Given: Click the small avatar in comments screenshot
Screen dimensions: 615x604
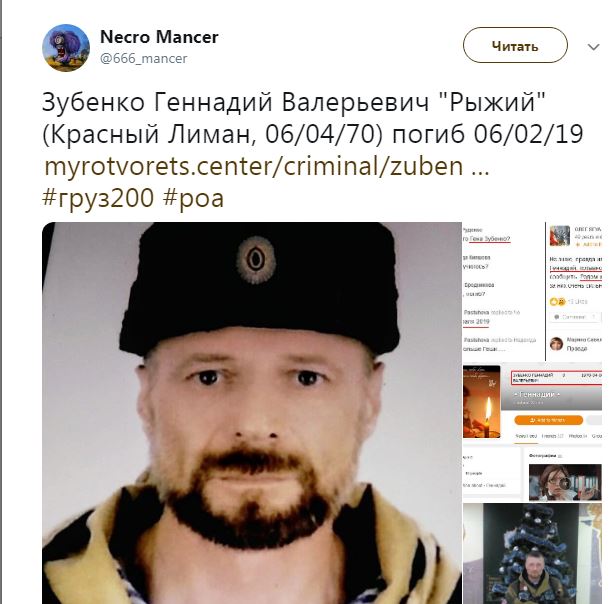Looking at the screenshot, I should (x=559, y=236).
